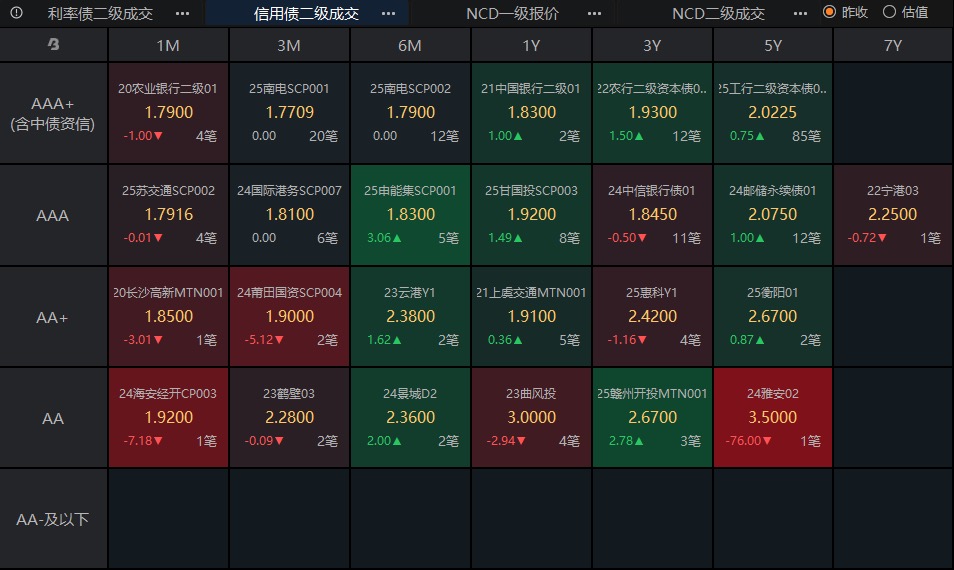Click the 3M column header
Screen dimensions: 954x570
pos(289,46)
